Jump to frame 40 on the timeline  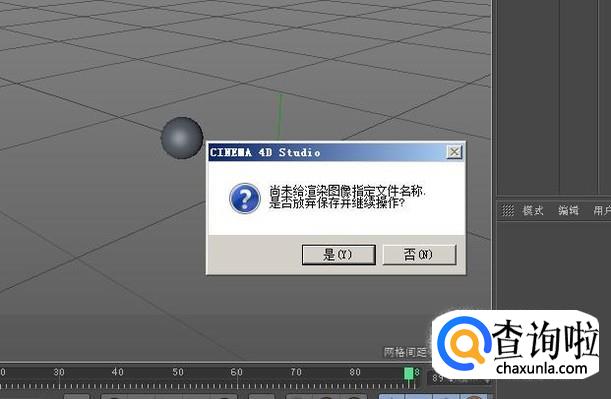pyautogui.click(x=118, y=372)
